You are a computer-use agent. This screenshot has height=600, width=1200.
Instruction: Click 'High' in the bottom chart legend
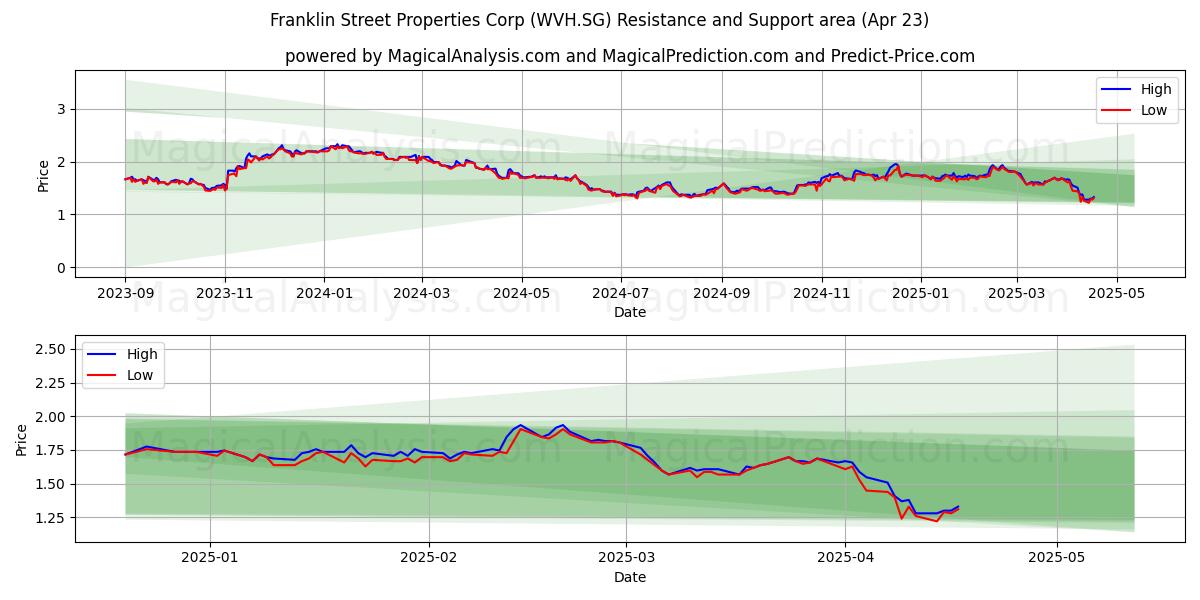(142, 355)
